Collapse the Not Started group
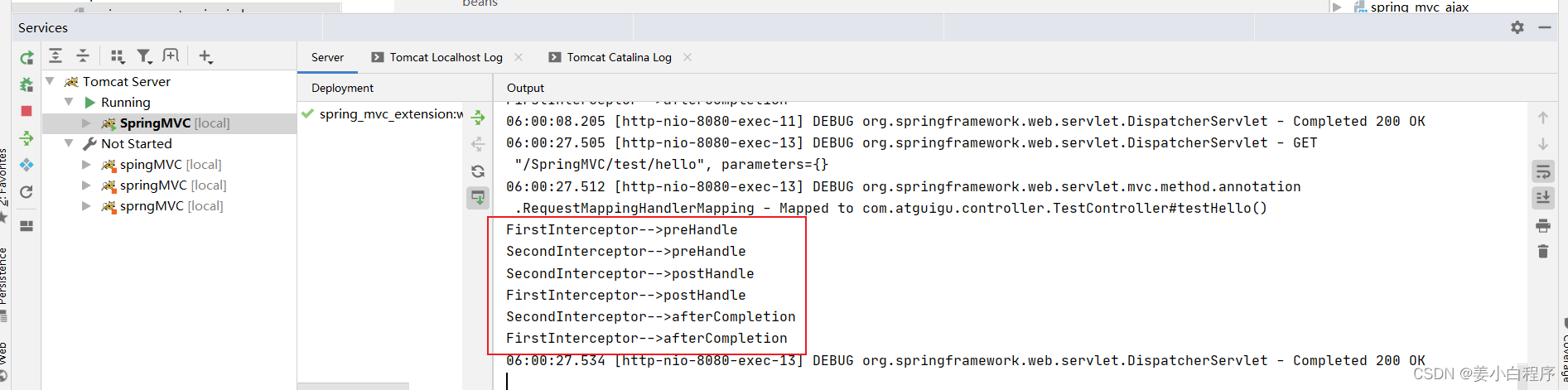This screenshot has height=390, width=1568. (x=69, y=143)
